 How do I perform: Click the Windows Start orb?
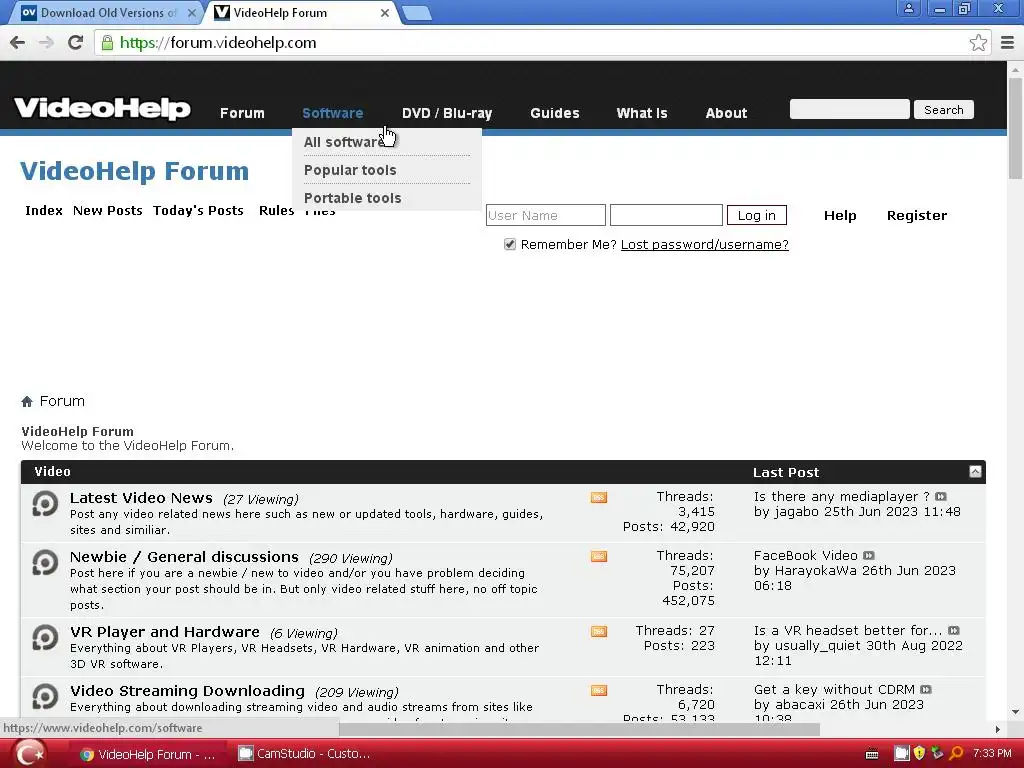tap(29, 754)
